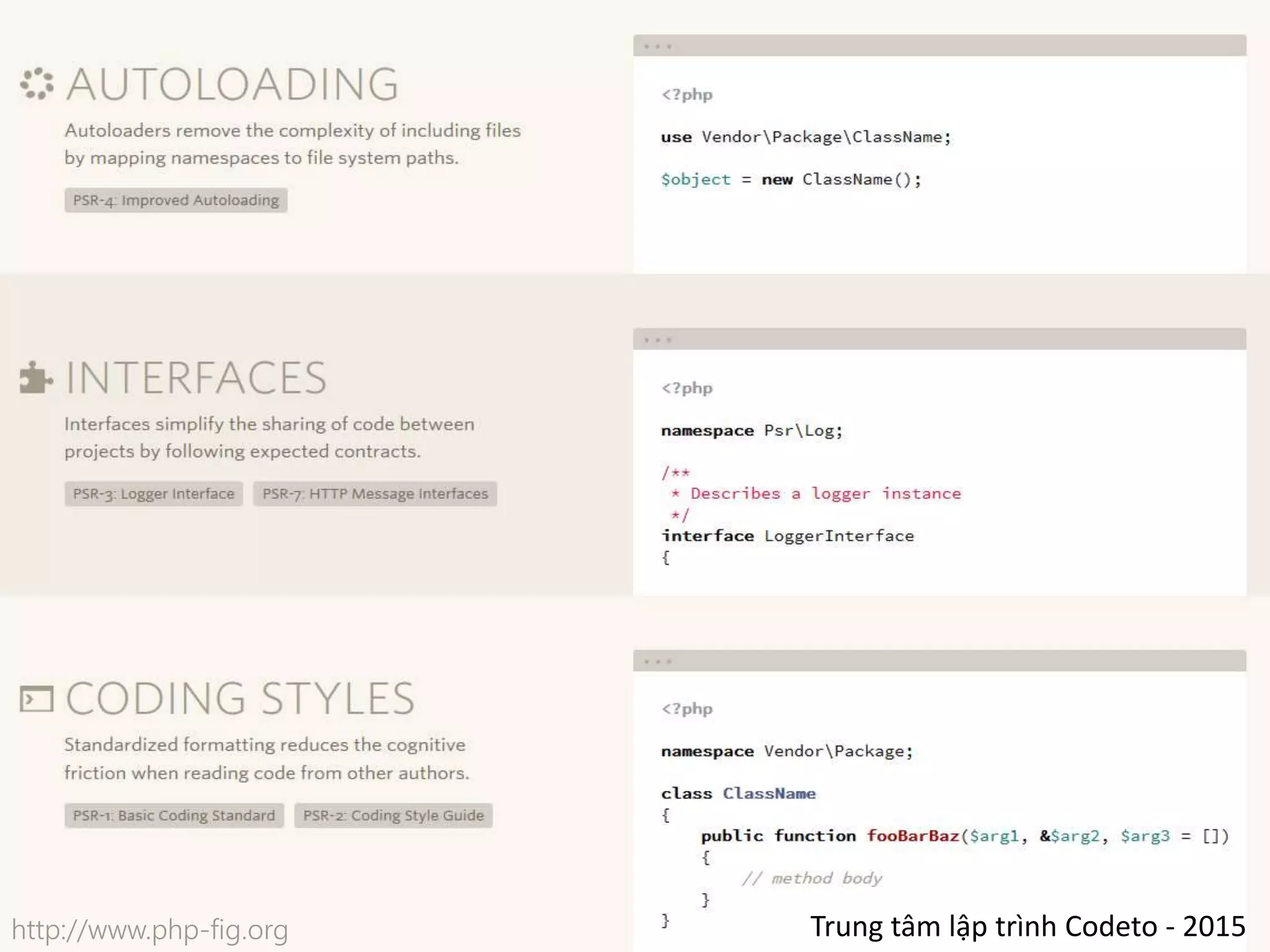Click the fooBarBaz function name
Screen dimensions: 1270x952
[912, 836]
